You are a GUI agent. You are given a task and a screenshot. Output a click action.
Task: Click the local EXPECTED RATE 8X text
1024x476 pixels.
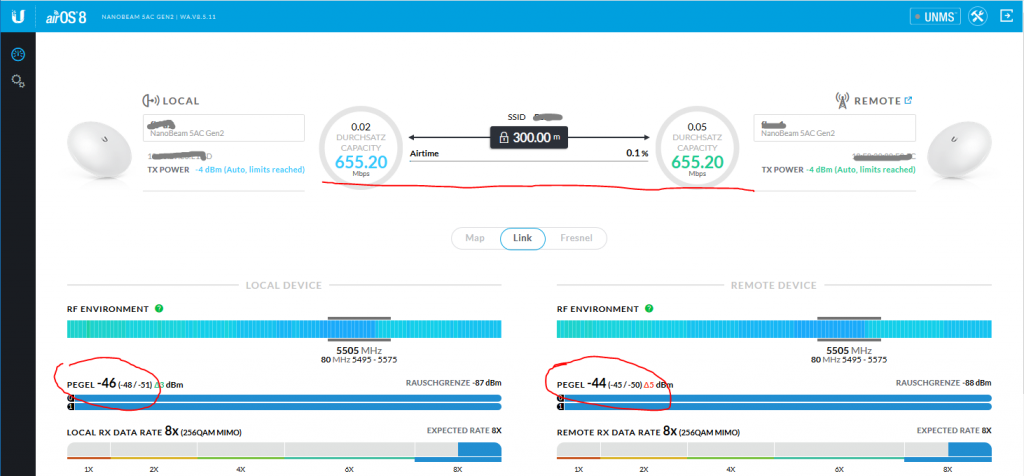464,430
